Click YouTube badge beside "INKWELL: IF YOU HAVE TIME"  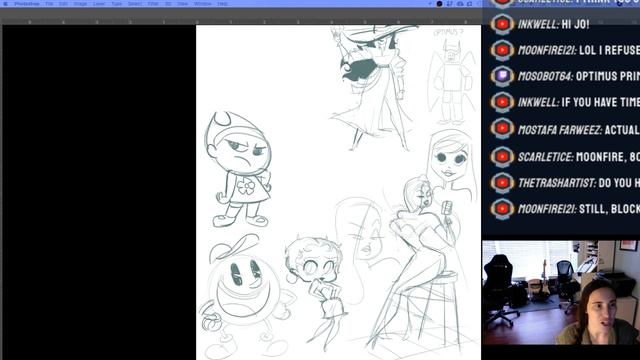point(502,102)
